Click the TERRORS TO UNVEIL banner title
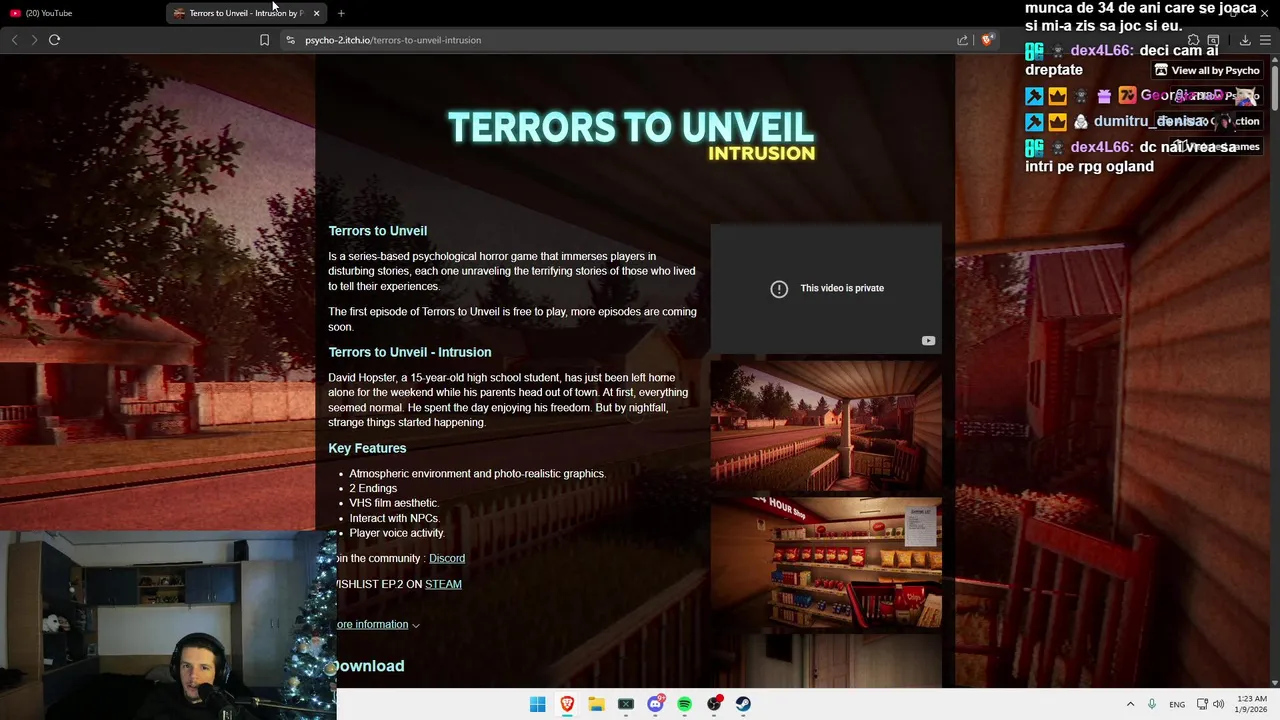This screenshot has width=1280, height=720. tap(631, 128)
